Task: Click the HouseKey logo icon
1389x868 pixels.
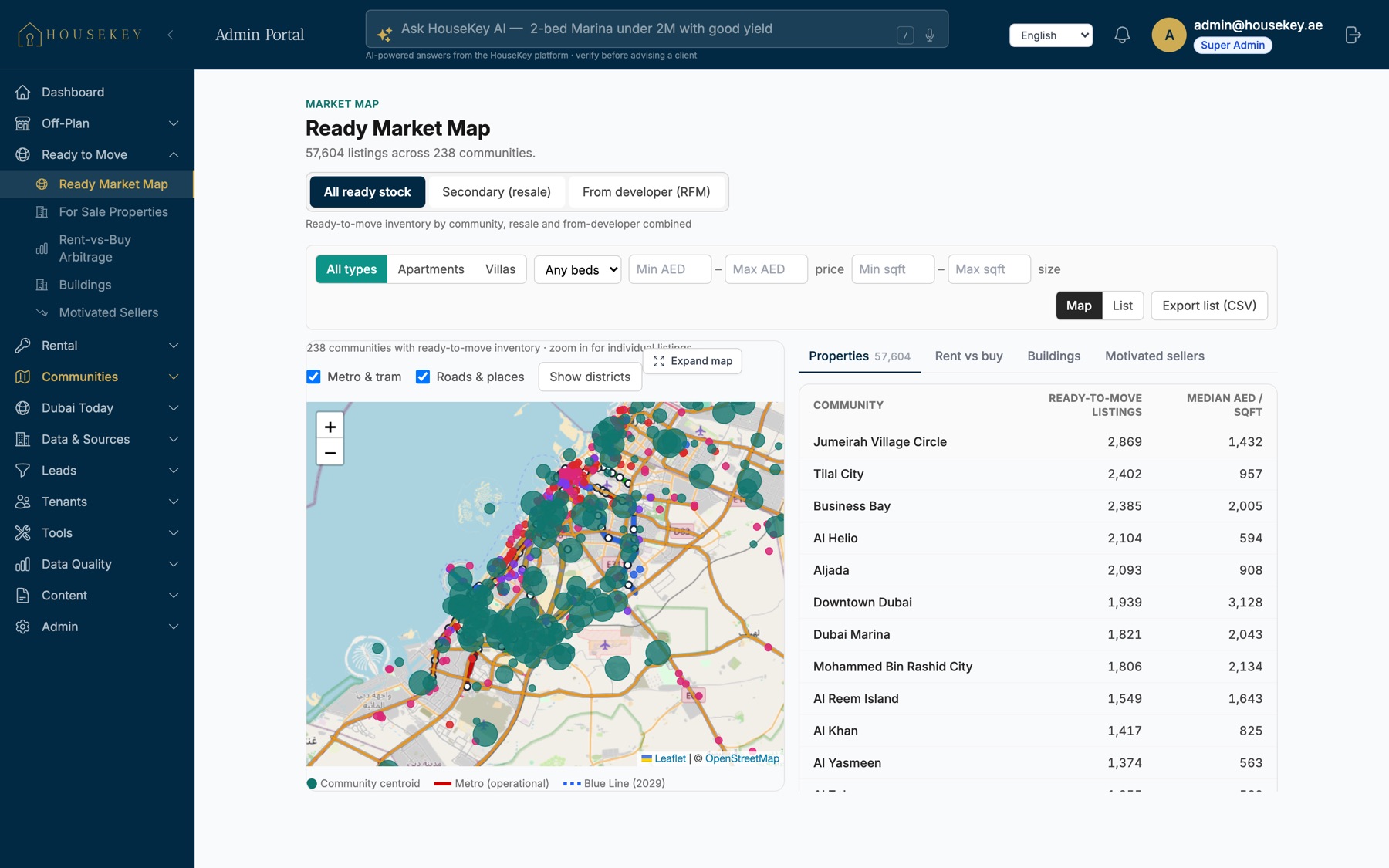Action: point(29,35)
